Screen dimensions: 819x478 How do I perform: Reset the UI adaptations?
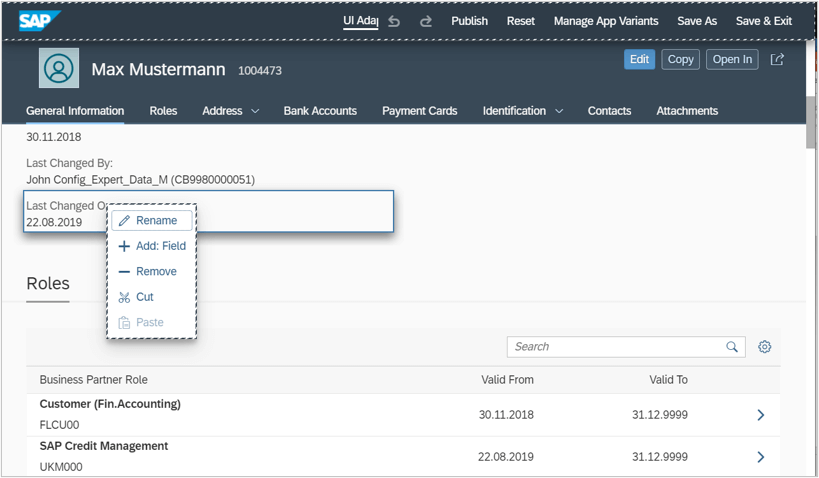tap(521, 21)
